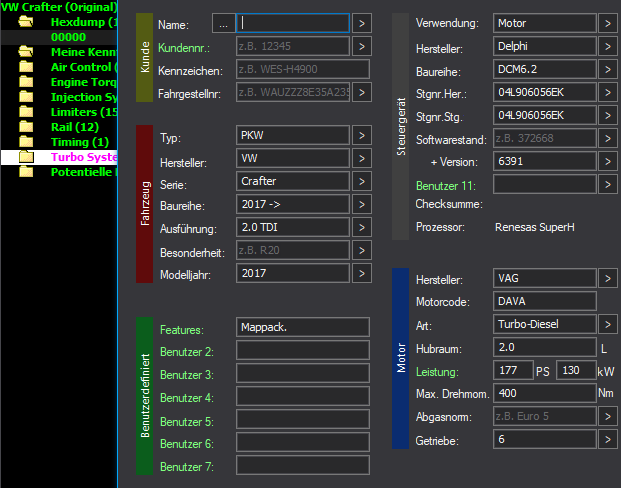Click the Engine Torque folder icon
Viewport: 621px width, 488px height.
[26, 82]
